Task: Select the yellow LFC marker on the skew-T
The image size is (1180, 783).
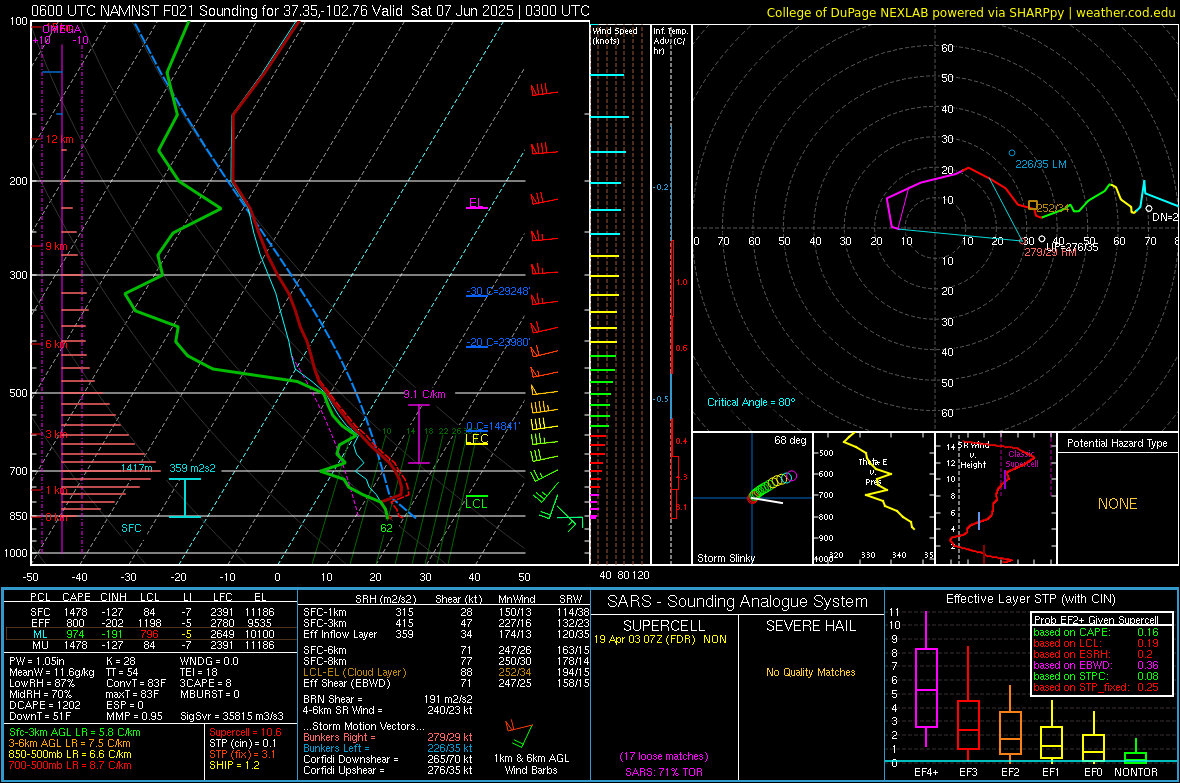Action: [476, 439]
